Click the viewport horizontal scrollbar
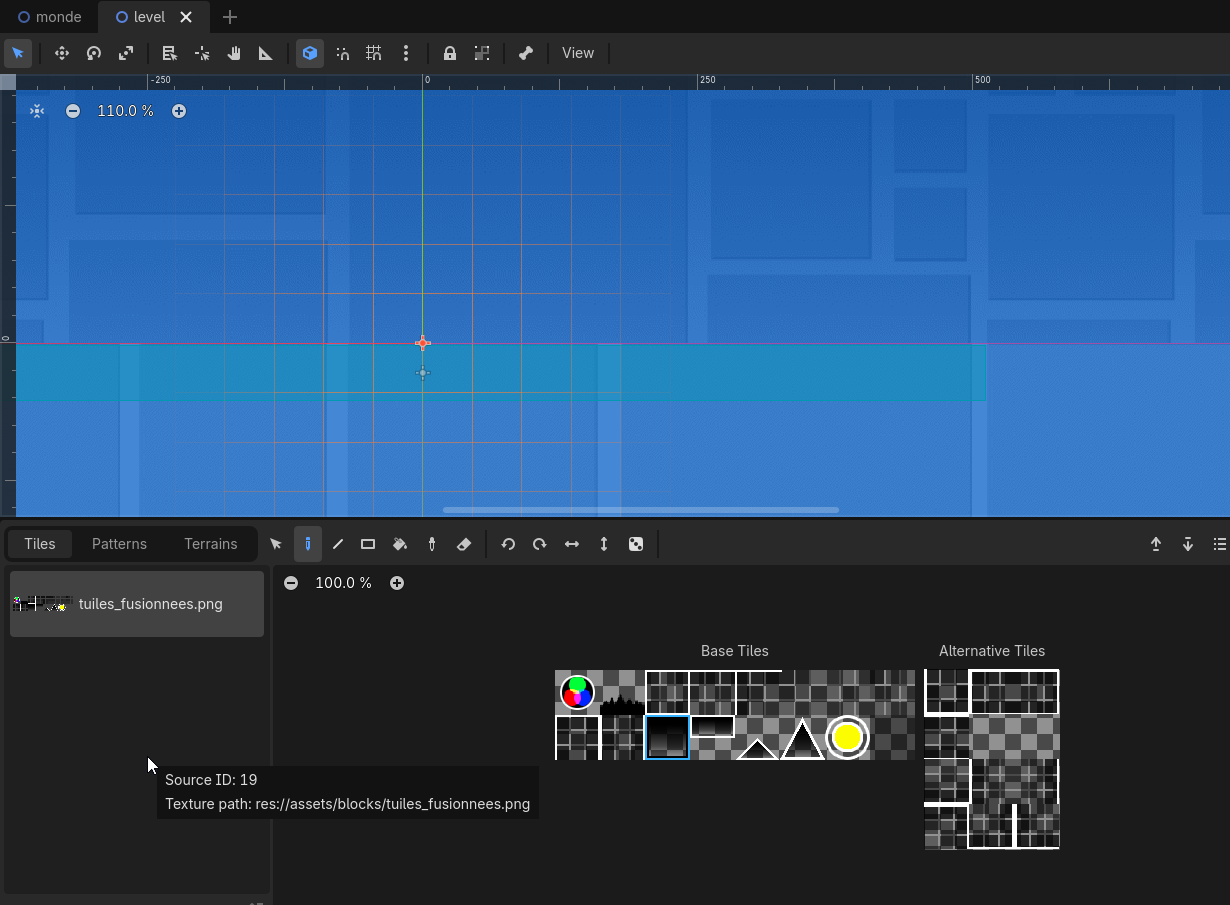Screen dimensions: 1230x905 [x=640, y=510]
